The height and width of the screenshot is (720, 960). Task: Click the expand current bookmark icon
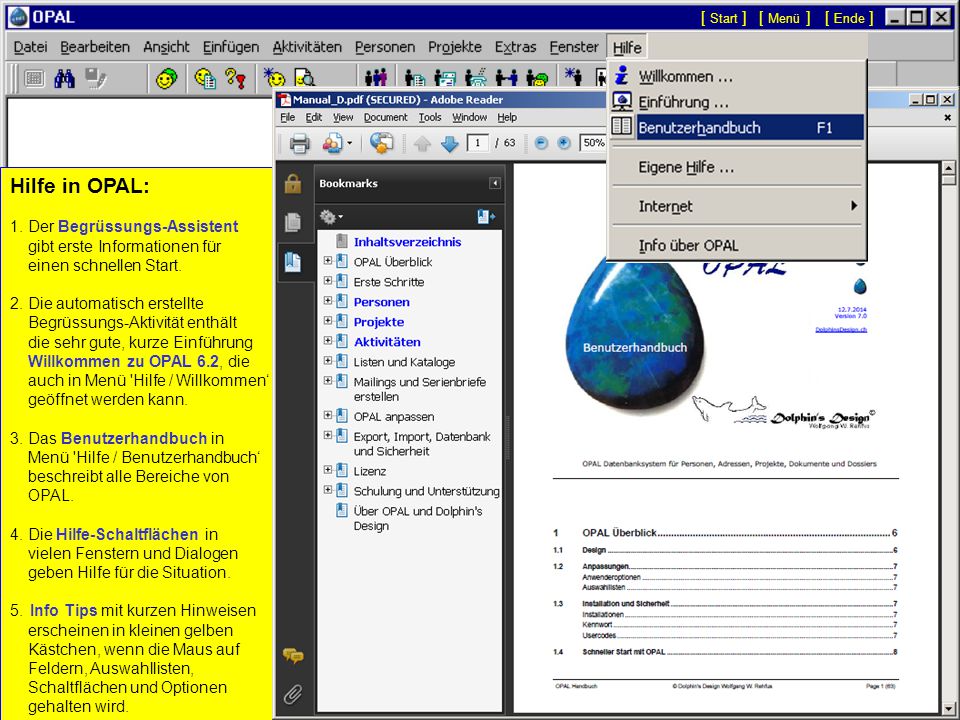click(x=486, y=217)
